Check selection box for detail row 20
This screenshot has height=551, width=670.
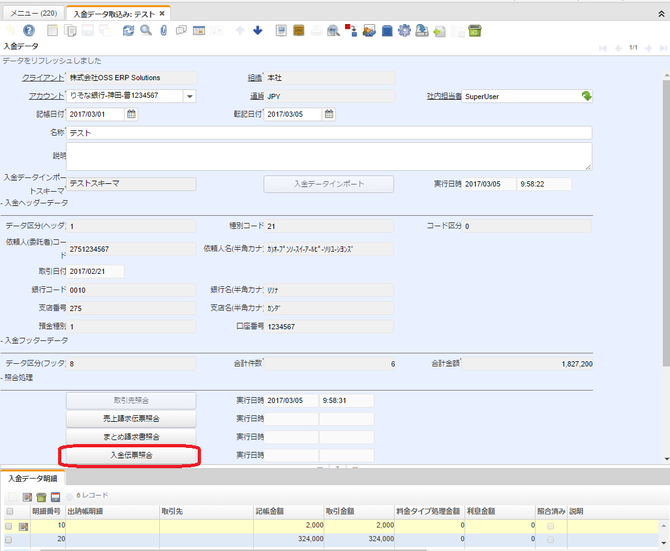coord(9,540)
